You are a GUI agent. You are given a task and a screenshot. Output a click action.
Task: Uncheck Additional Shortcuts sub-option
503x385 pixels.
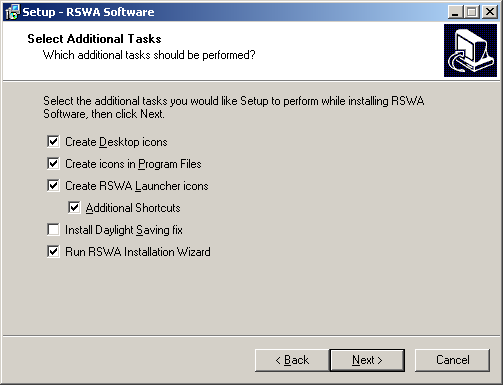pos(74,208)
